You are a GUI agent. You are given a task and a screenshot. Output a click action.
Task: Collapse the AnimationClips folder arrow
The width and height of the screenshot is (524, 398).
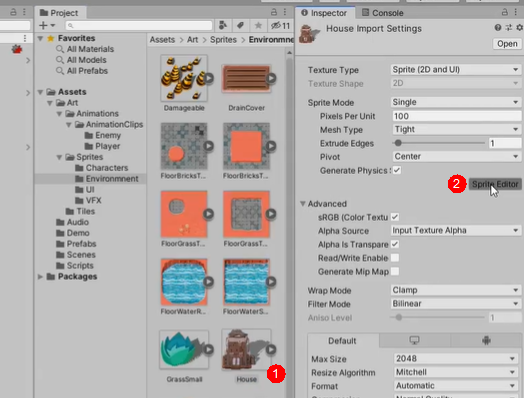point(69,124)
